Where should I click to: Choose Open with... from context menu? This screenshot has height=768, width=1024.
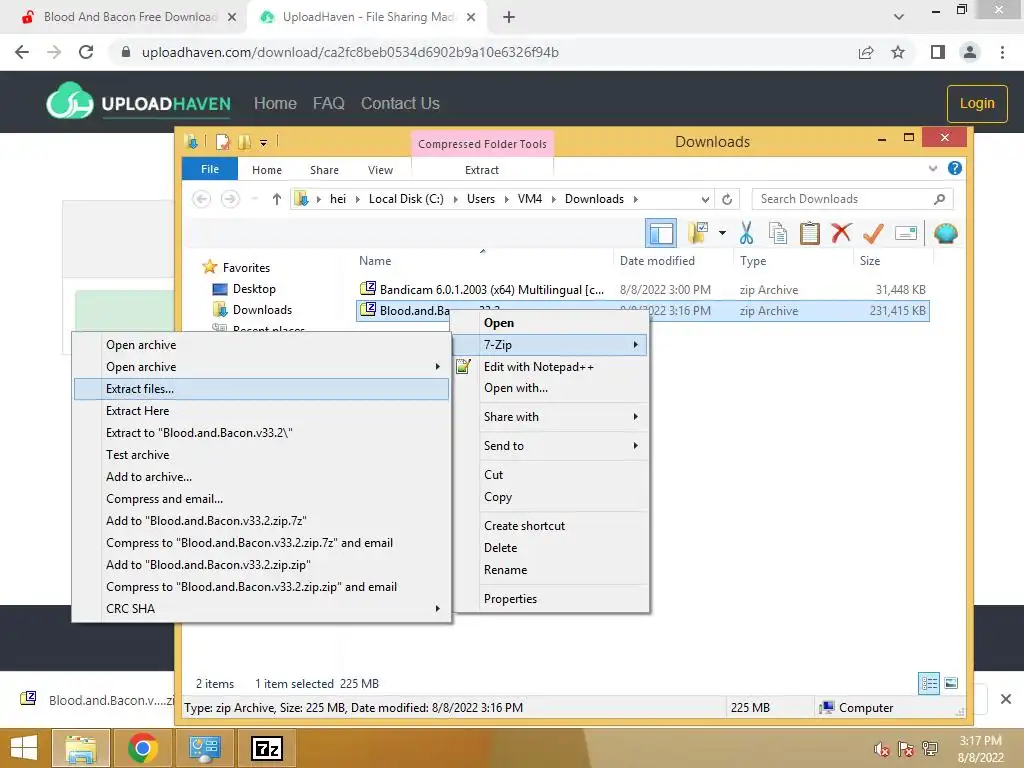click(x=551, y=388)
